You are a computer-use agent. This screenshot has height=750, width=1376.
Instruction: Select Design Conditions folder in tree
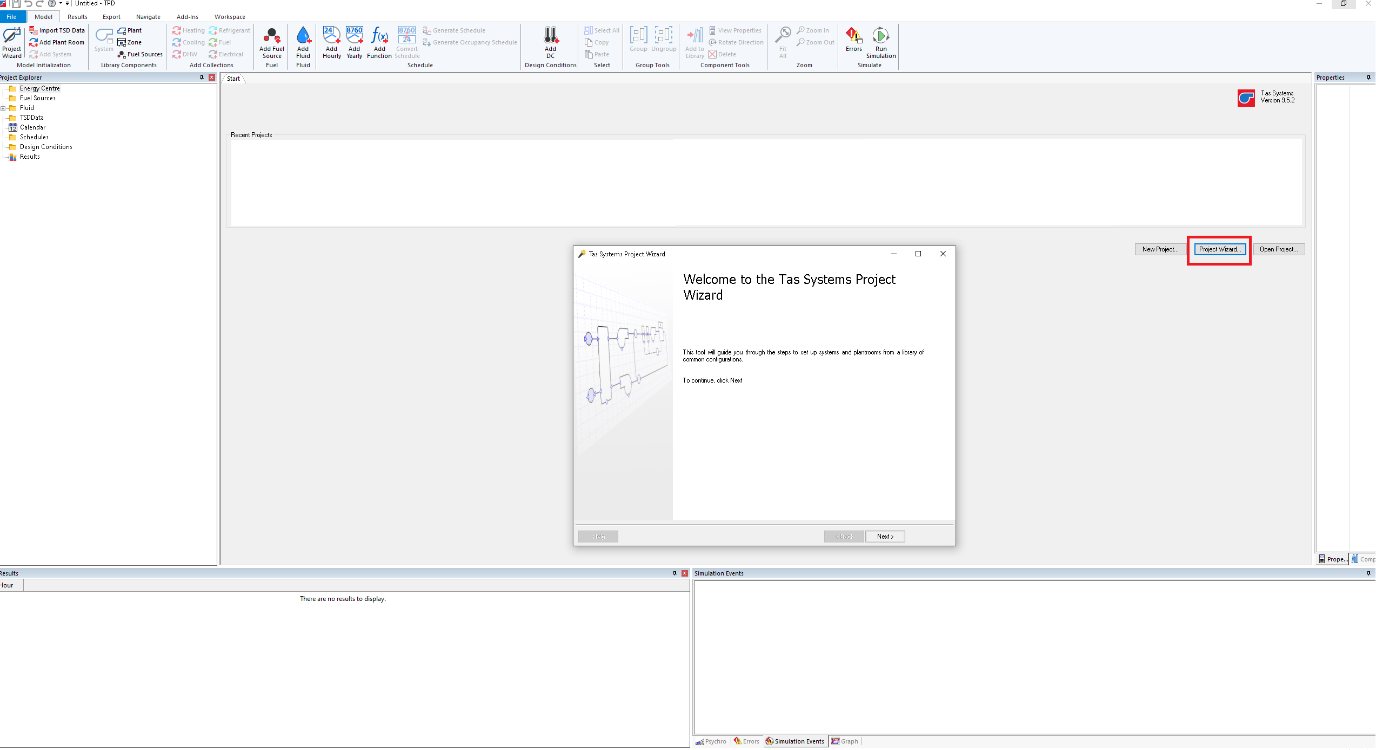click(x=45, y=147)
